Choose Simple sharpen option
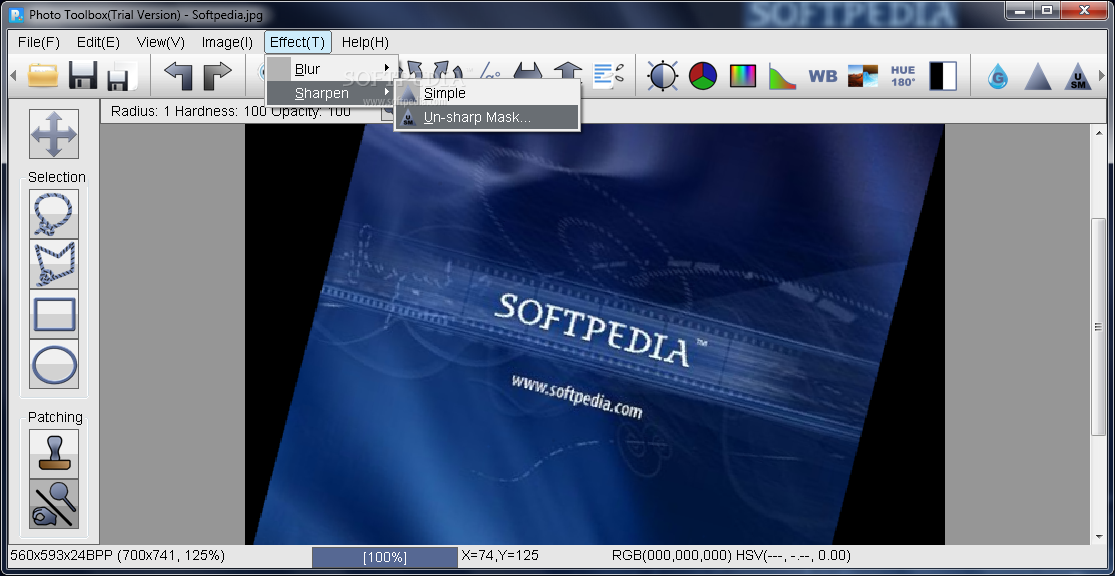The width and height of the screenshot is (1115, 576). (x=487, y=93)
